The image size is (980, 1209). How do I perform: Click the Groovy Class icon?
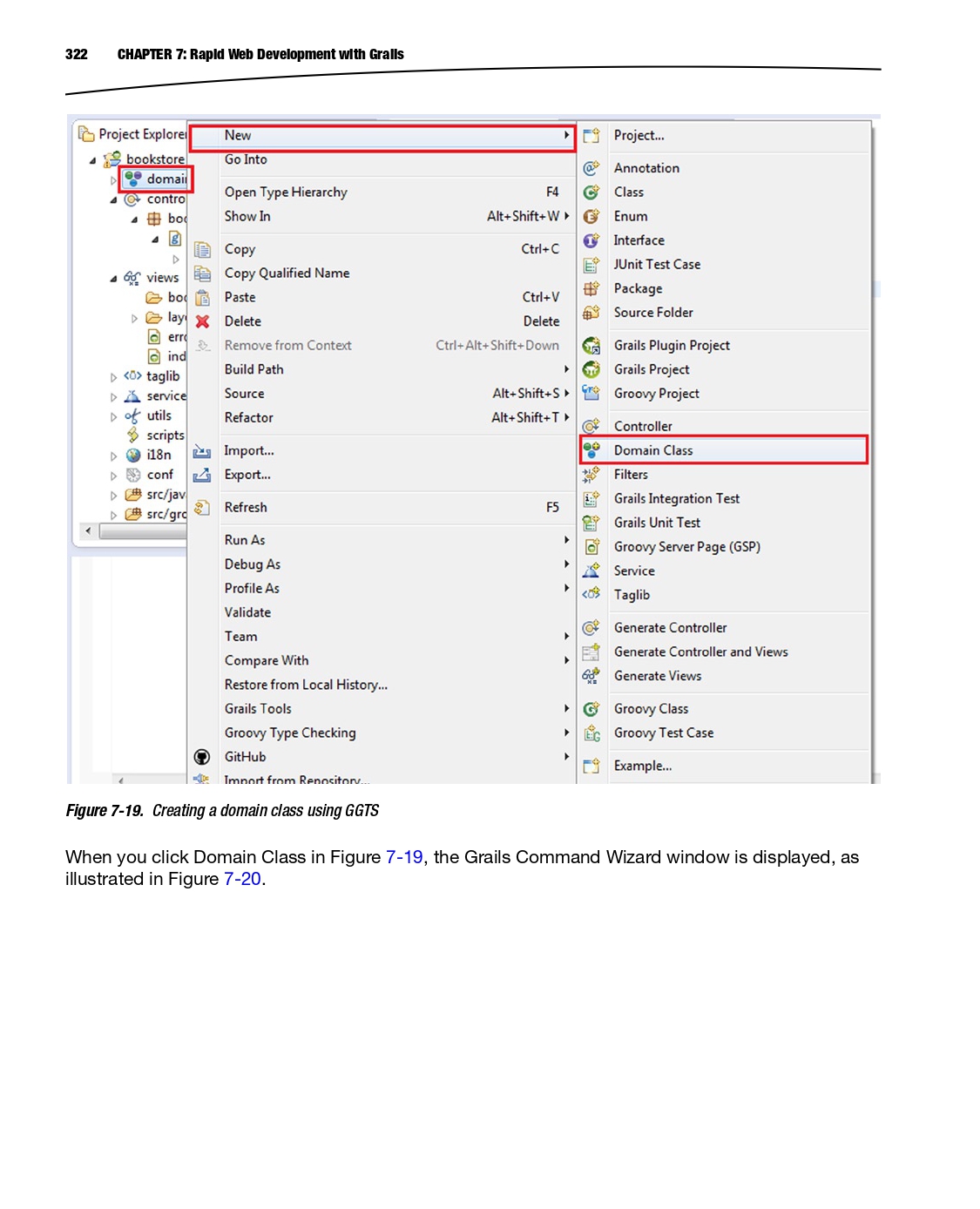click(591, 709)
